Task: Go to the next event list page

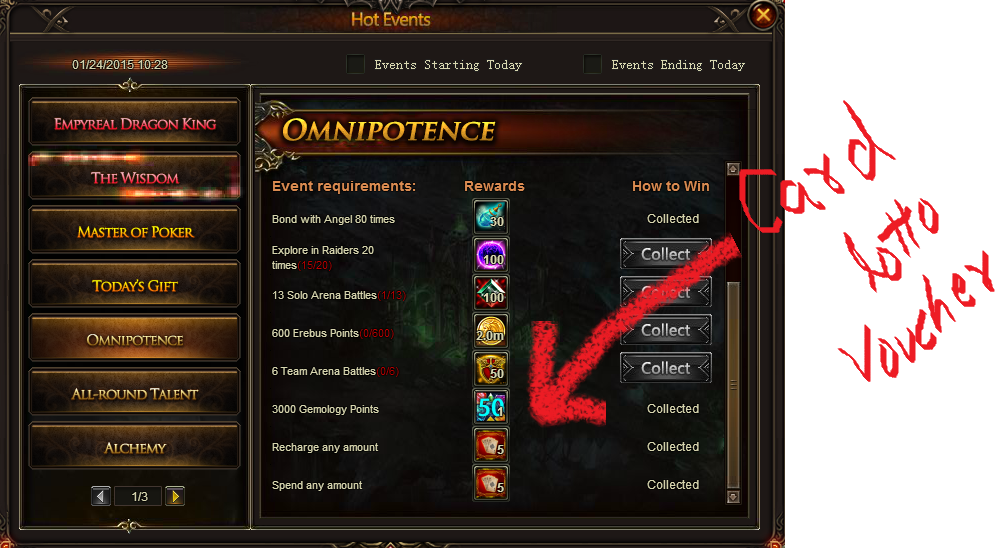Action: pyautogui.click(x=175, y=497)
